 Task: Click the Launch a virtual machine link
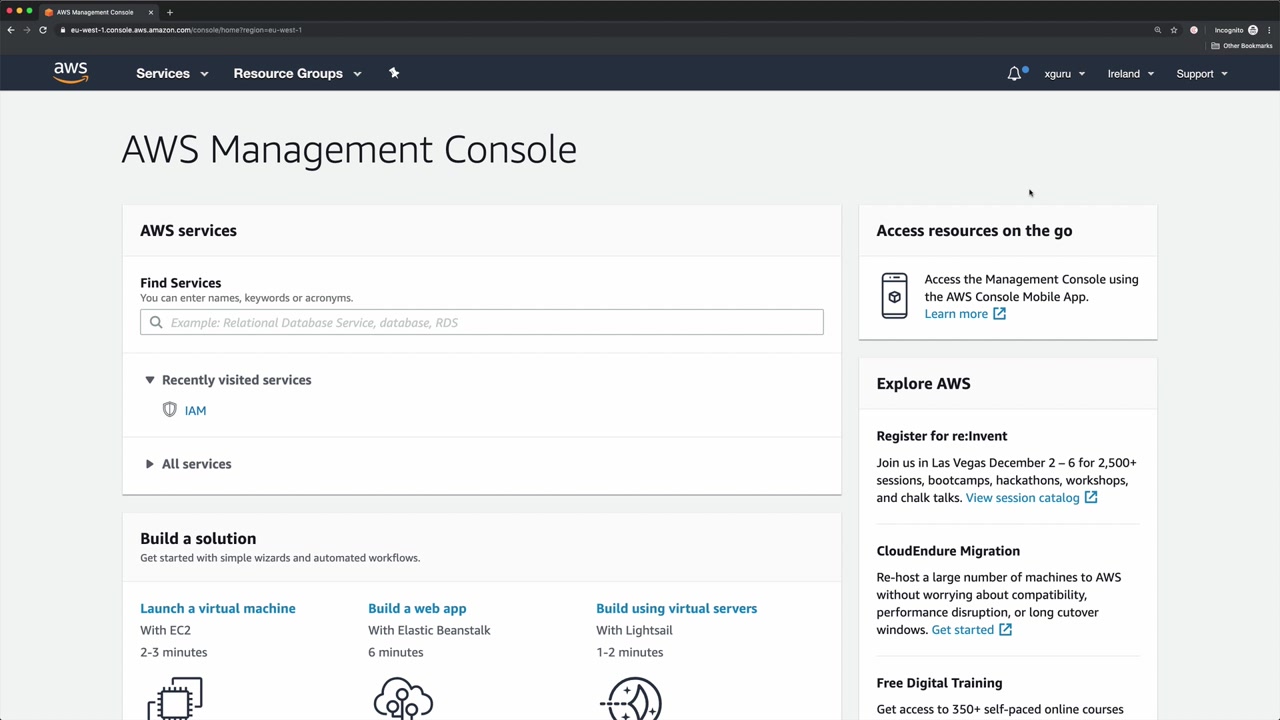pos(218,608)
